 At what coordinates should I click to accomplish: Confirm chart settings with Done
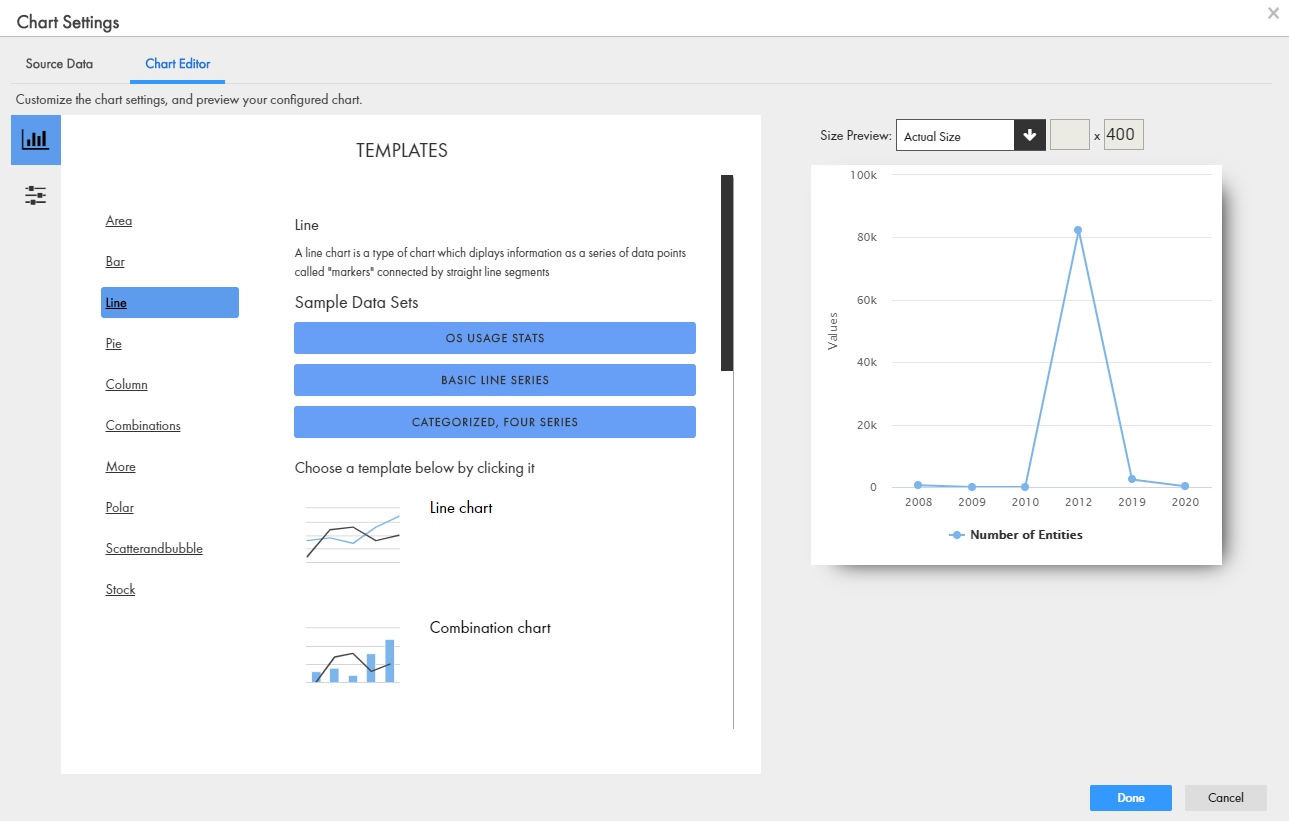pos(1131,797)
